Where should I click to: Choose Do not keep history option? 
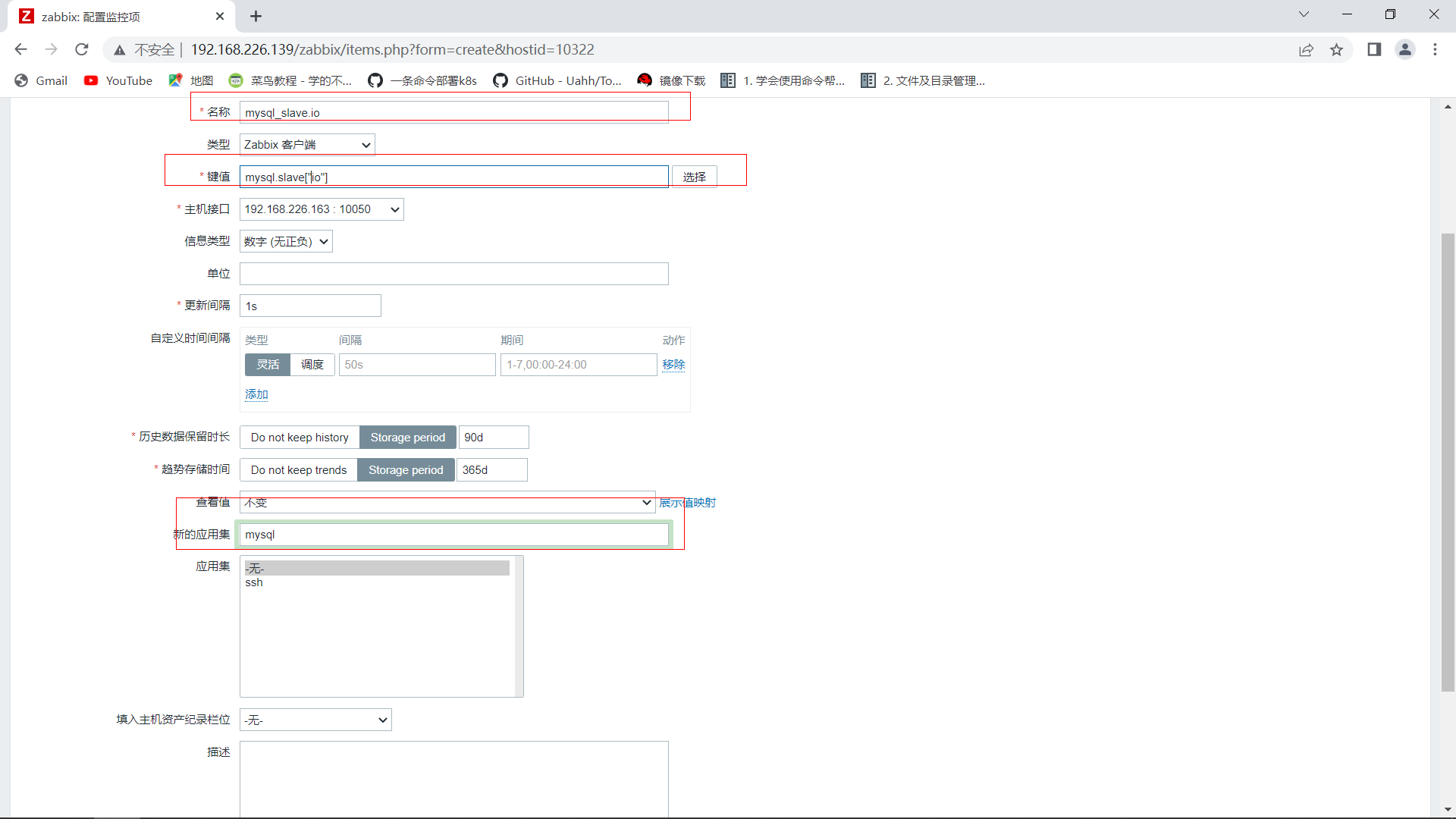300,438
